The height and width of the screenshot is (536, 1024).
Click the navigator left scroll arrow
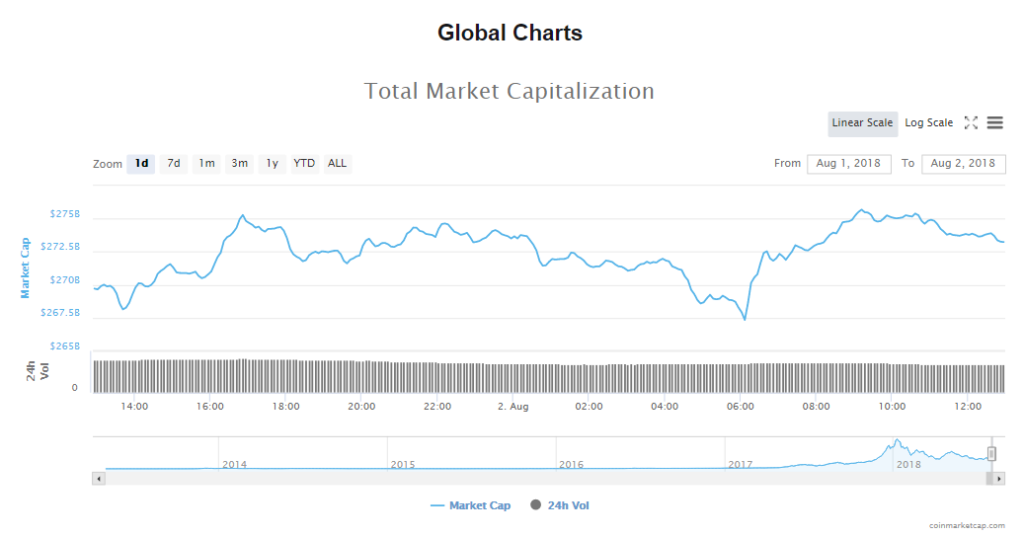98,479
